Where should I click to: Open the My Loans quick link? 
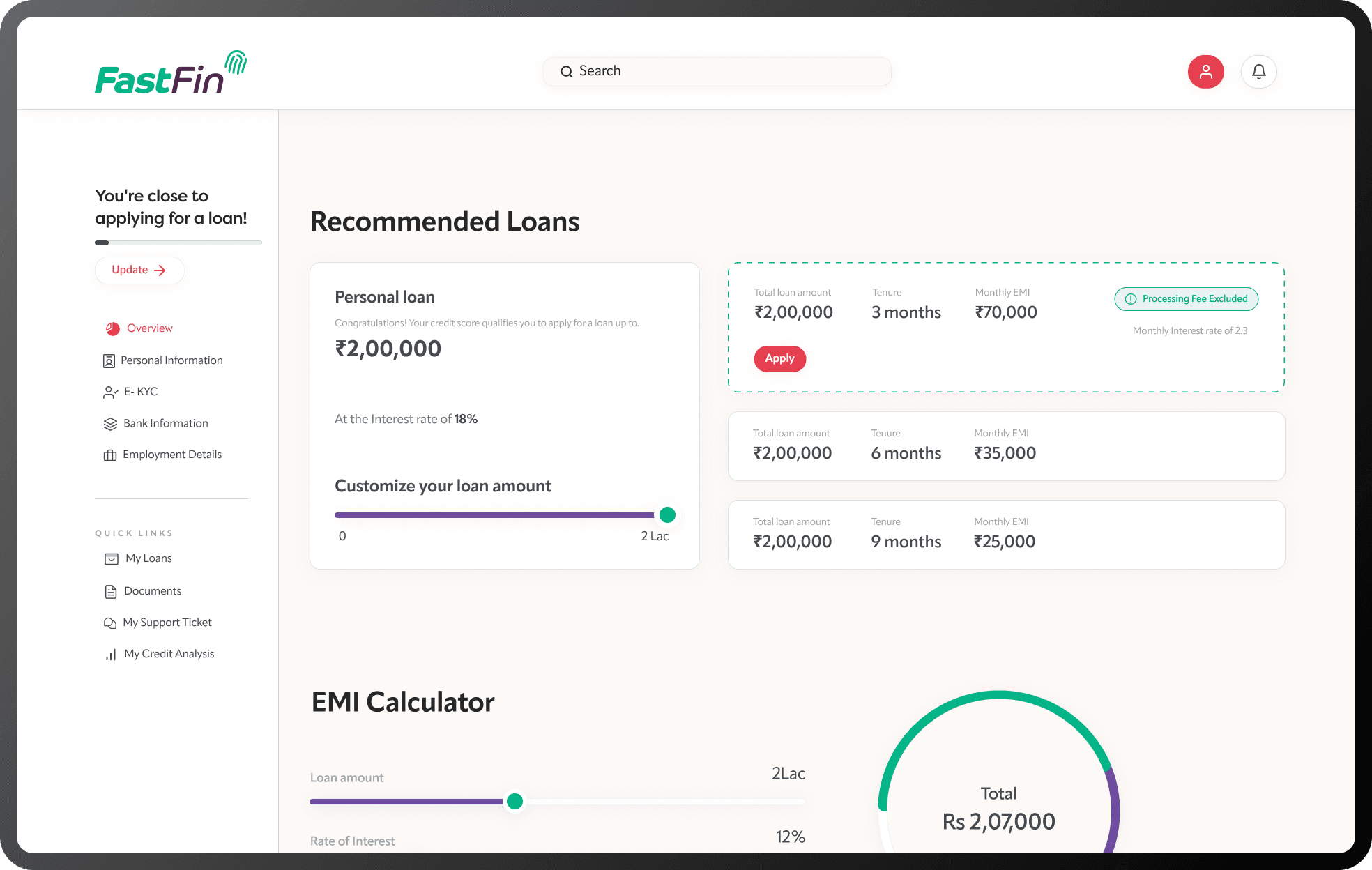(x=148, y=558)
